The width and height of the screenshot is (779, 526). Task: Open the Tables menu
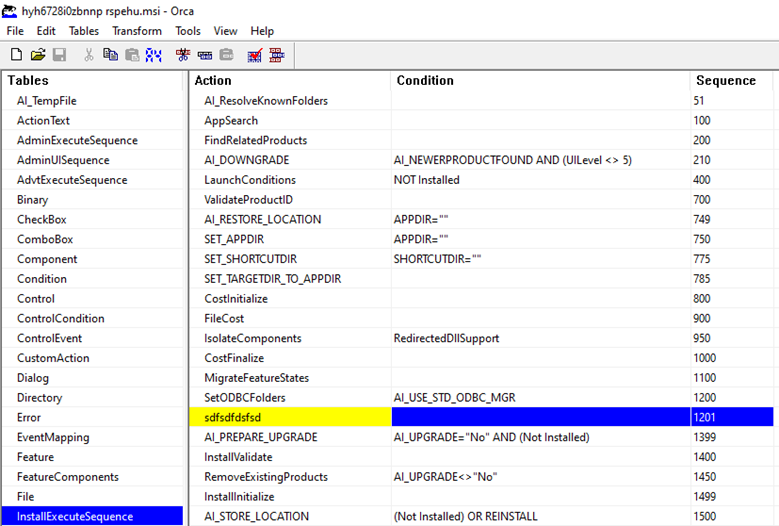[x=83, y=31]
